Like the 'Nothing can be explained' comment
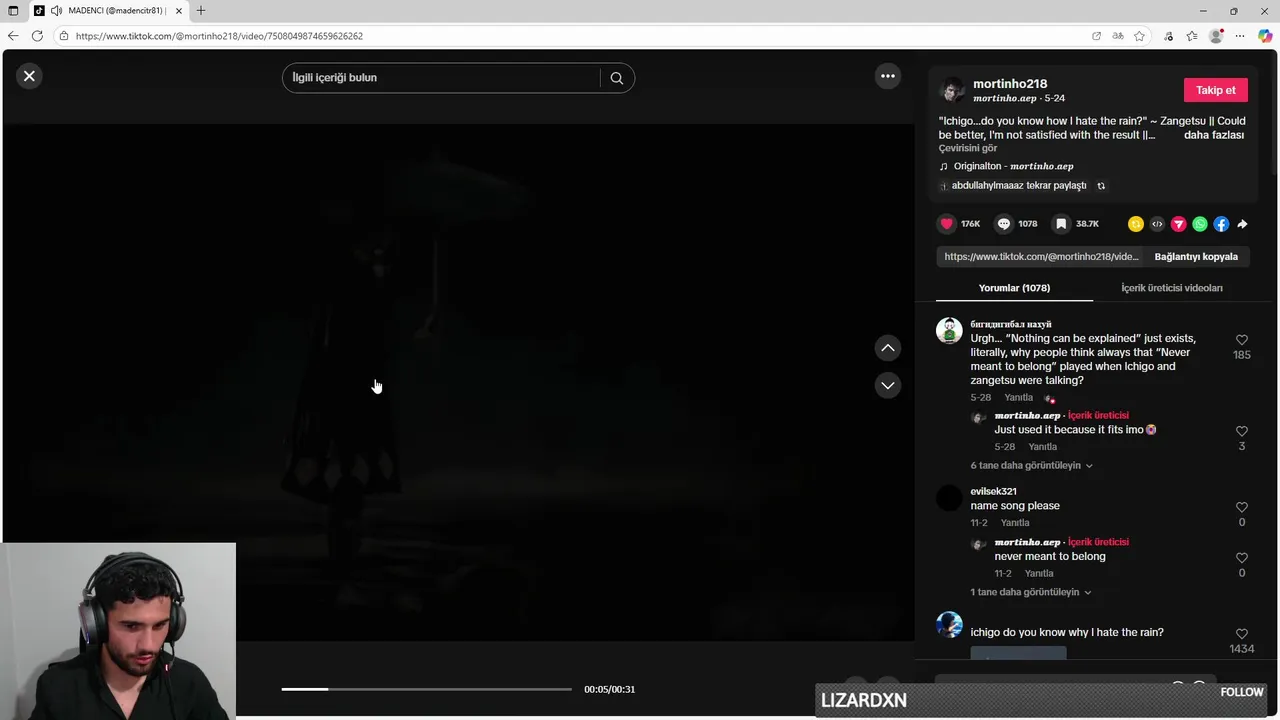The width and height of the screenshot is (1280, 720). (1241, 340)
